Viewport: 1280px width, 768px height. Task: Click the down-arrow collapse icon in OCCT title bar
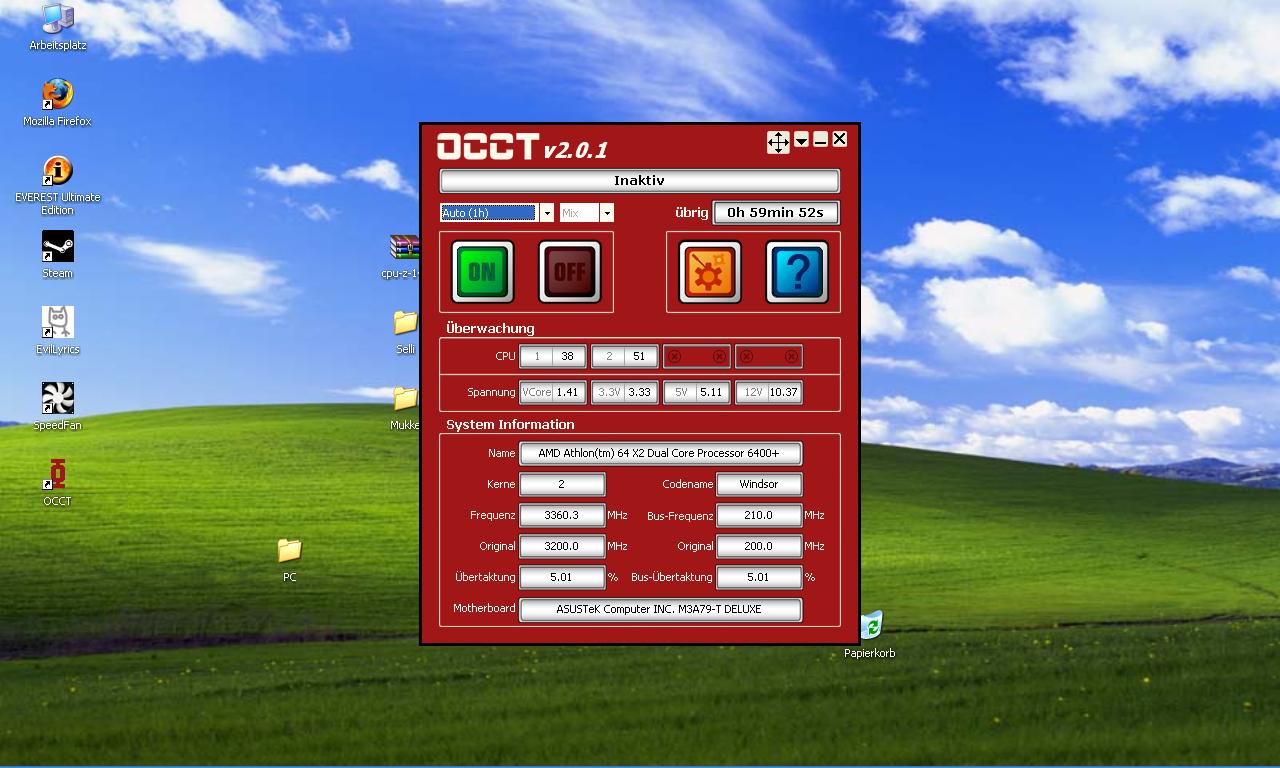[x=802, y=141]
